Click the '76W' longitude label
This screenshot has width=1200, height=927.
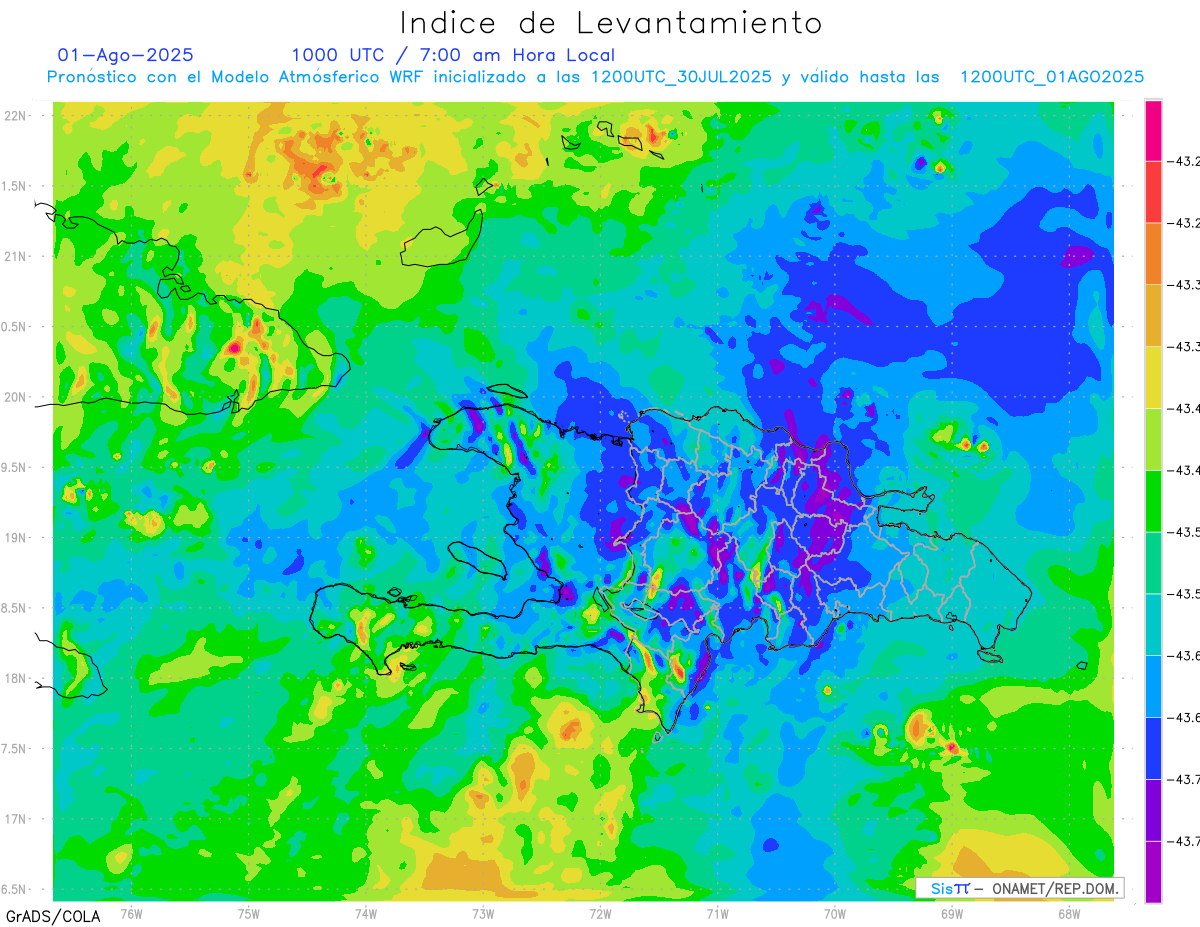point(131,913)
